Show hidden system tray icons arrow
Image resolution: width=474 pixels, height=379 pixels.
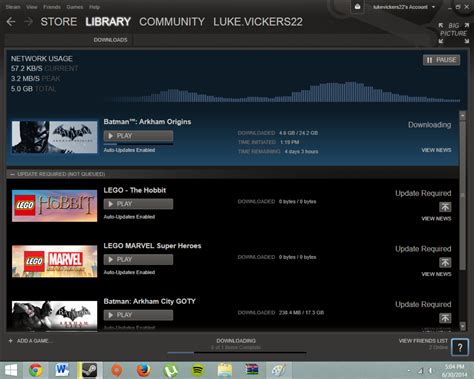pos(409,371)
